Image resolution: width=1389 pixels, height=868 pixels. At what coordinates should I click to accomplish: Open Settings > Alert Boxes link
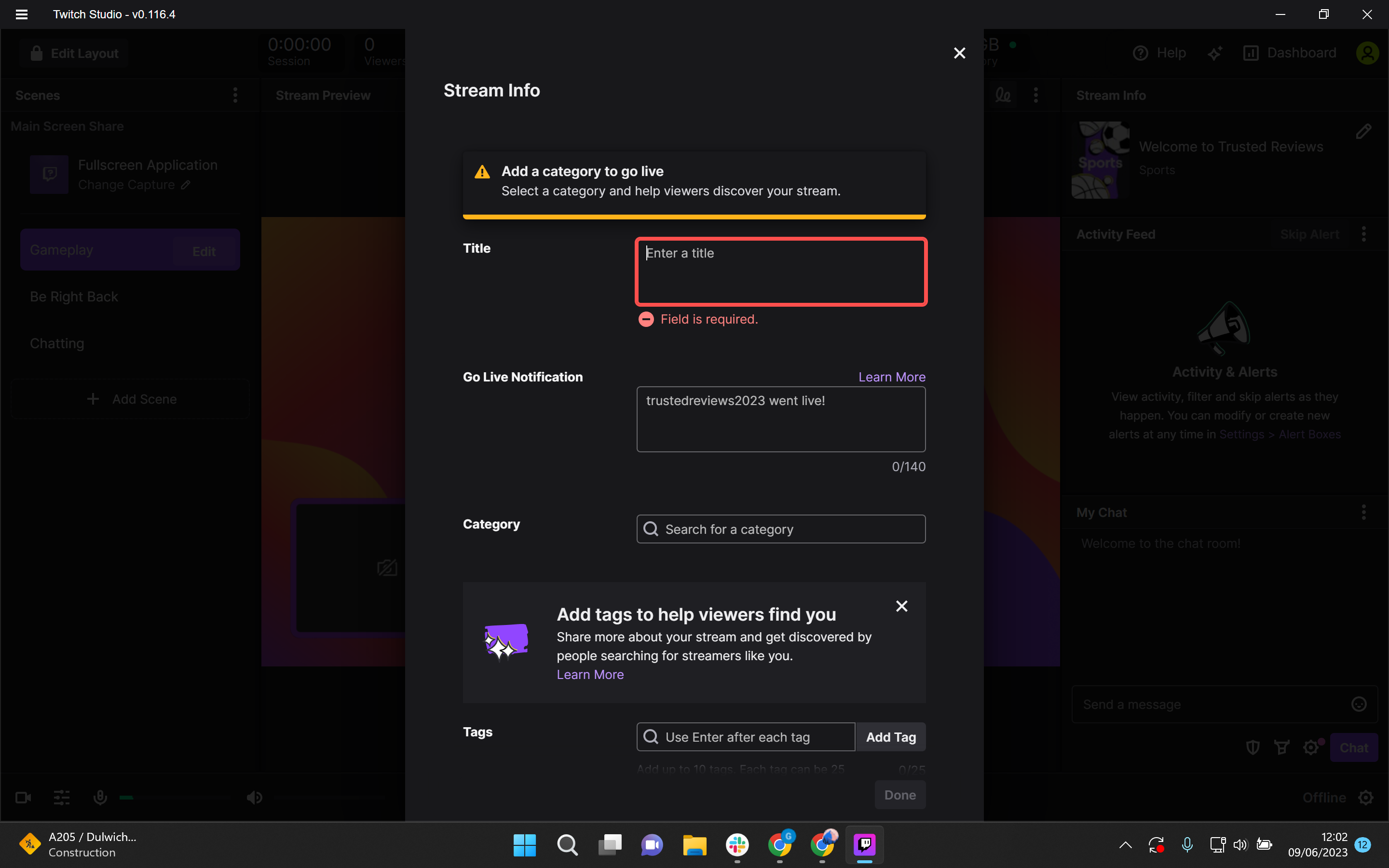(x=1280, y=434)
